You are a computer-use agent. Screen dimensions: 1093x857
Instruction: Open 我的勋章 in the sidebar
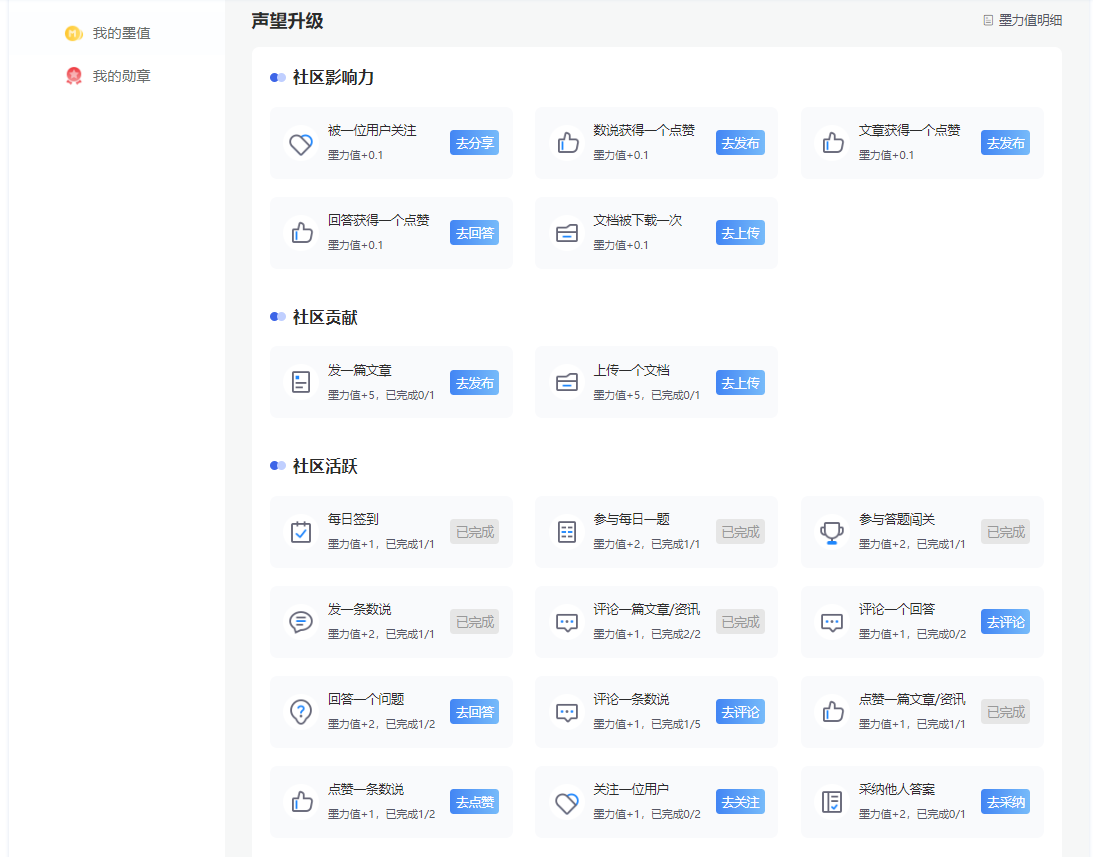point(120,76)
